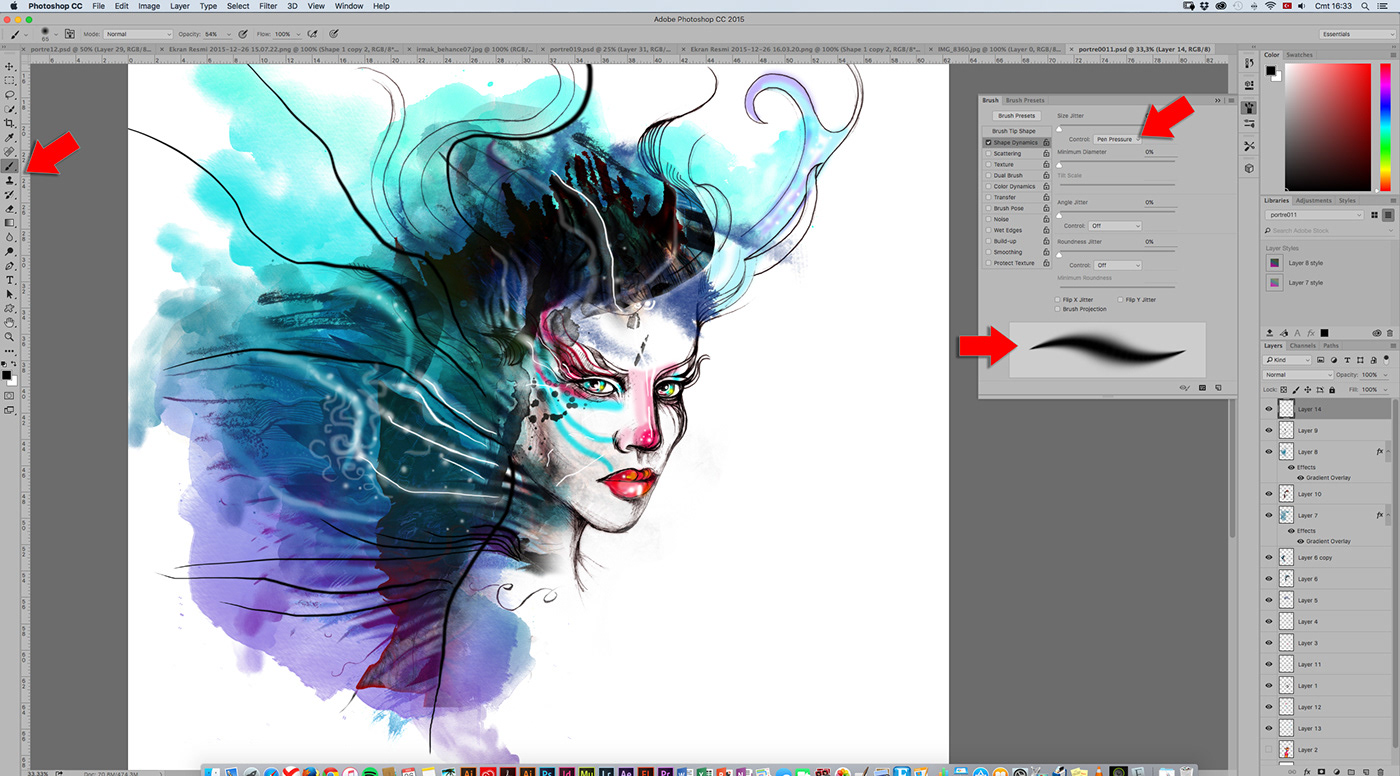Check the Flip X Jitter option
This screenshot has width=1400, height=776.
point(1057,300)
